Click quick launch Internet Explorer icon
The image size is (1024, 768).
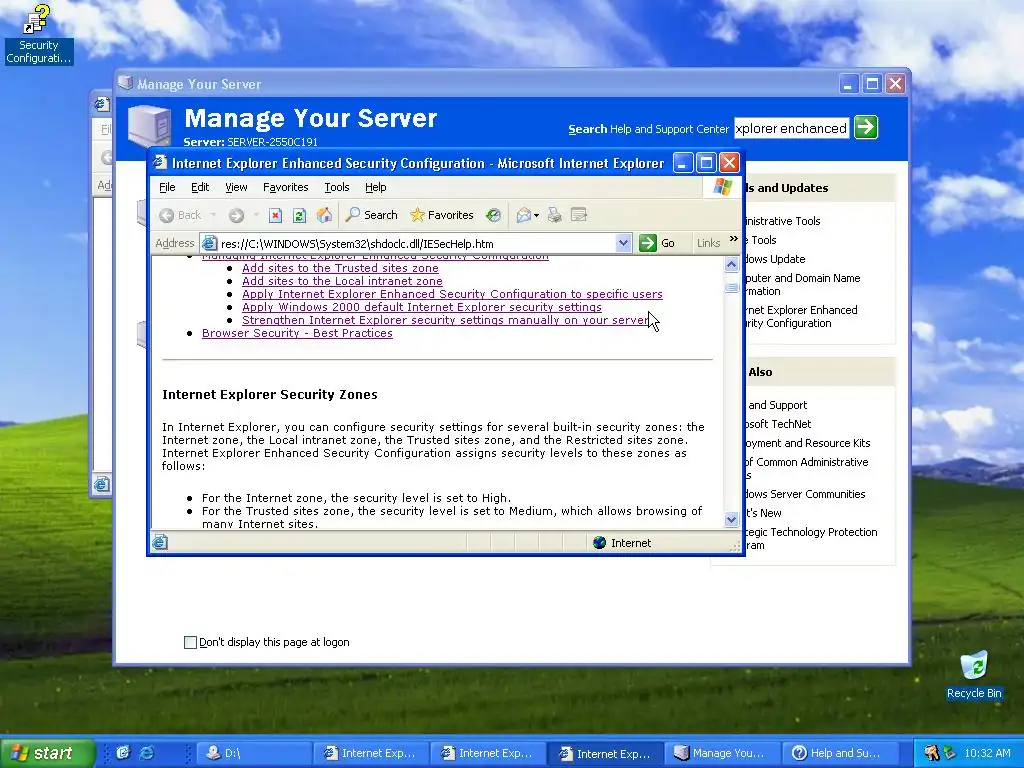(x=147, y=753)
